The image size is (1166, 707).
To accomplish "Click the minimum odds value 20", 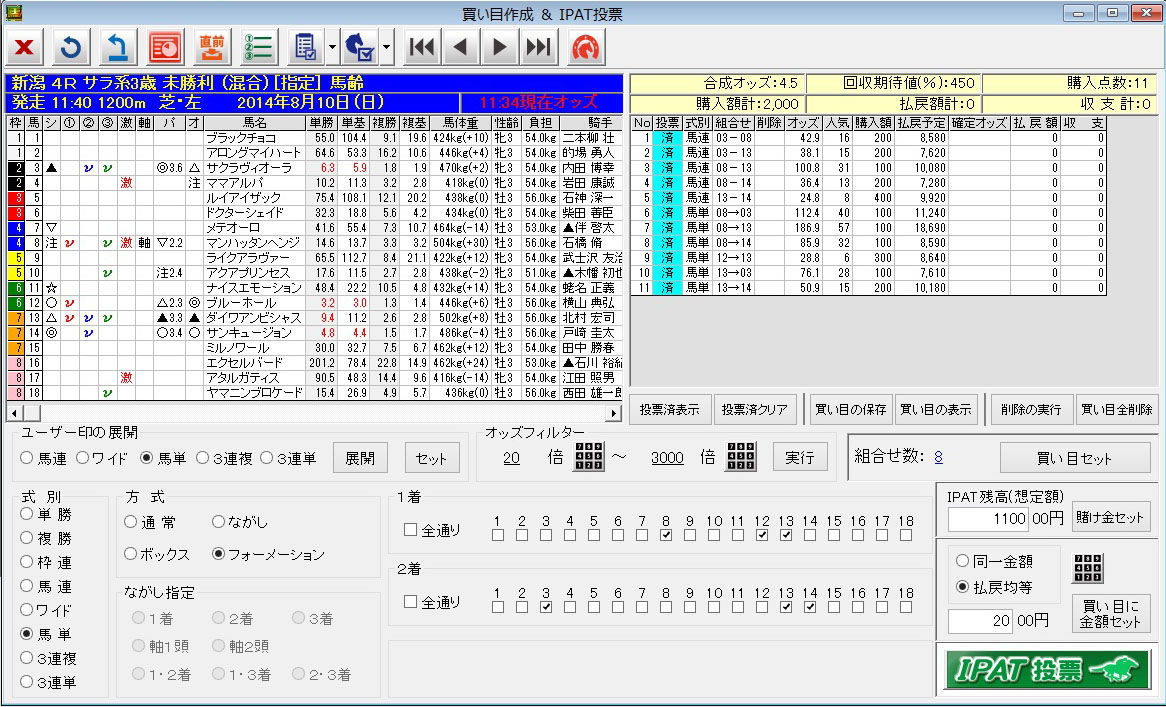I will pyautogui.click(x=511, y=458).
